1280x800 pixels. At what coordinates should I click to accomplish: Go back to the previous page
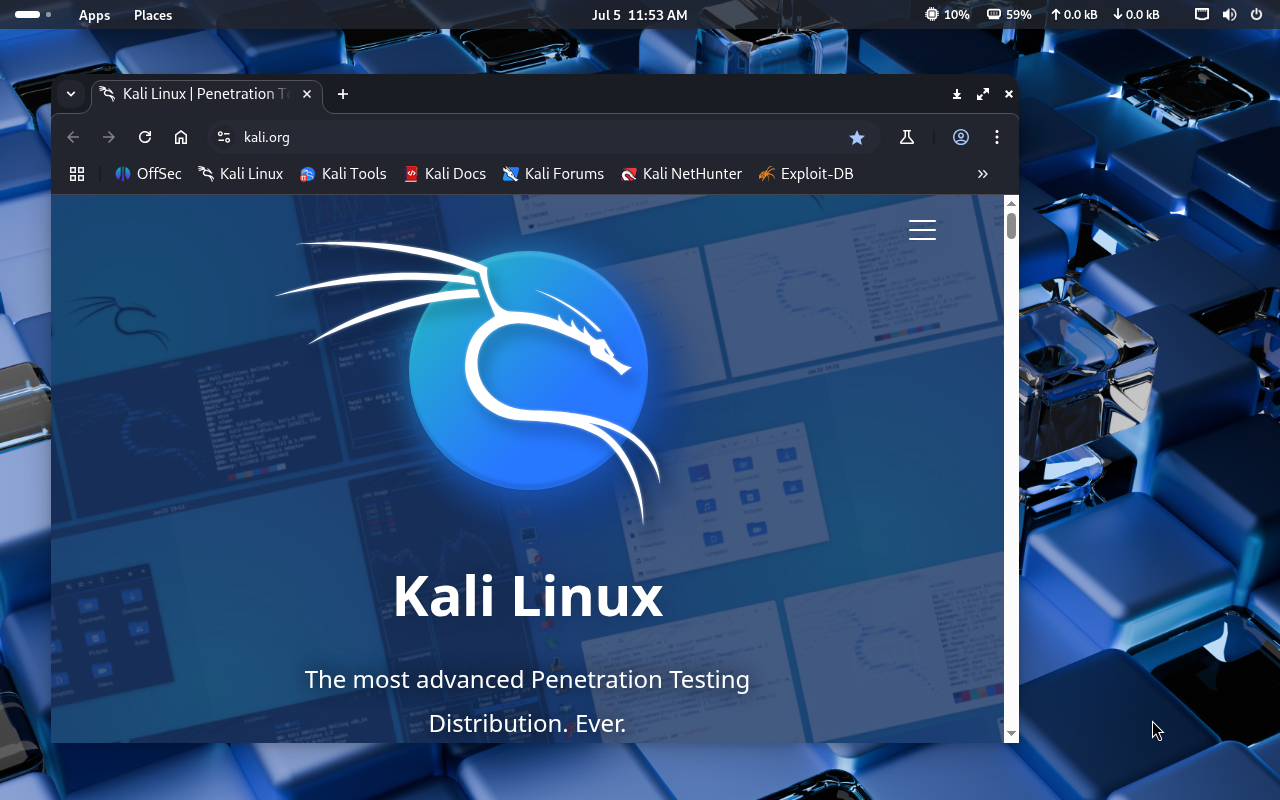73,137
